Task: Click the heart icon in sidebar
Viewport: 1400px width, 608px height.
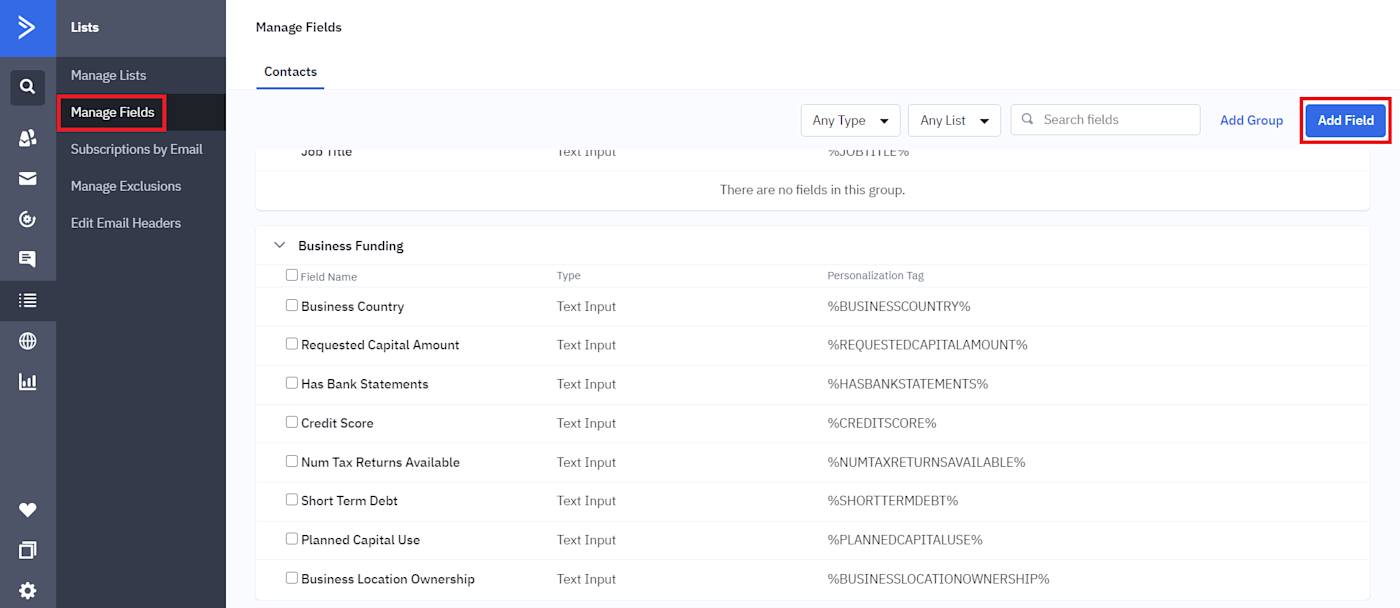Action: tap(28, 510)
